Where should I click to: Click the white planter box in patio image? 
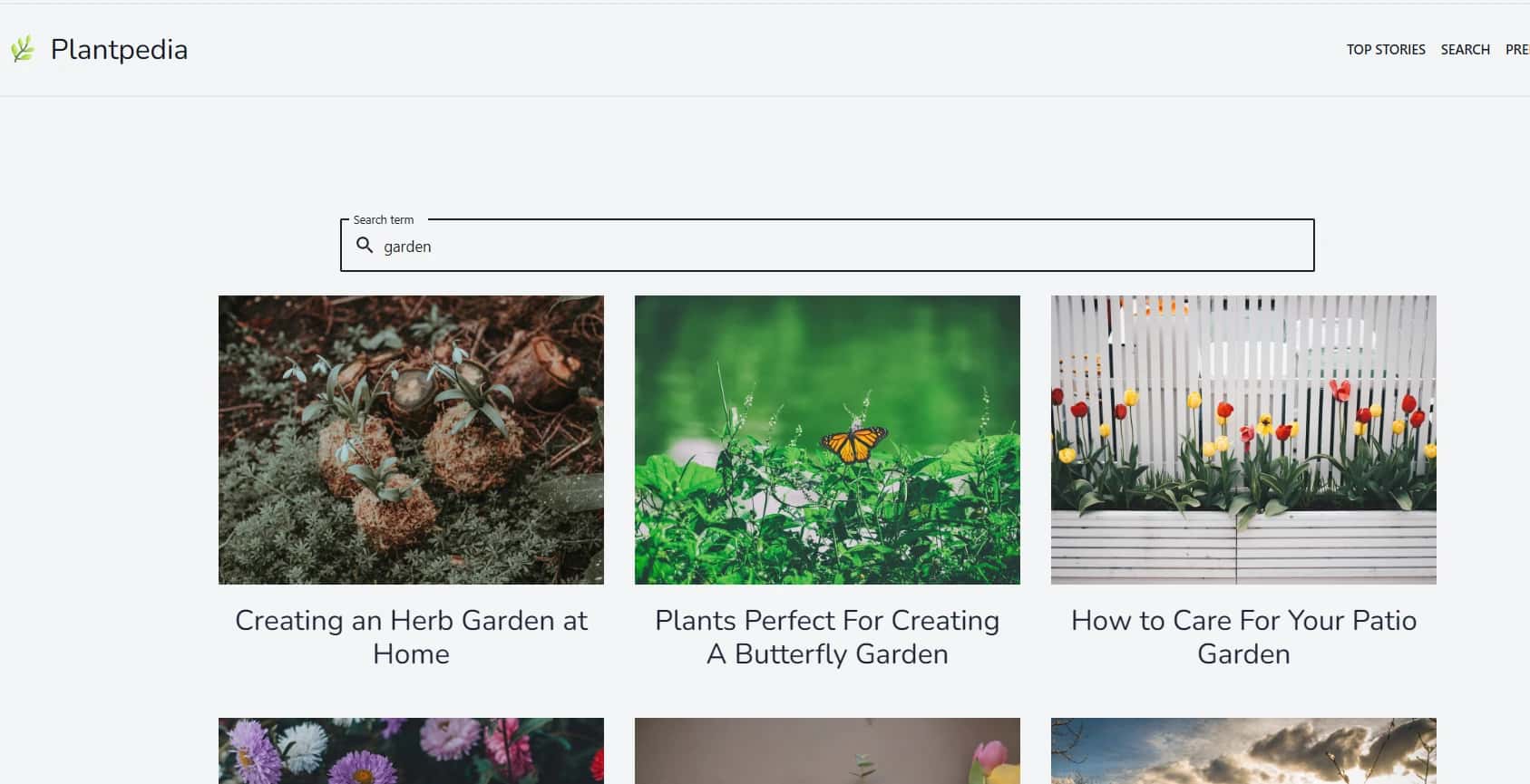point(1243,547)
